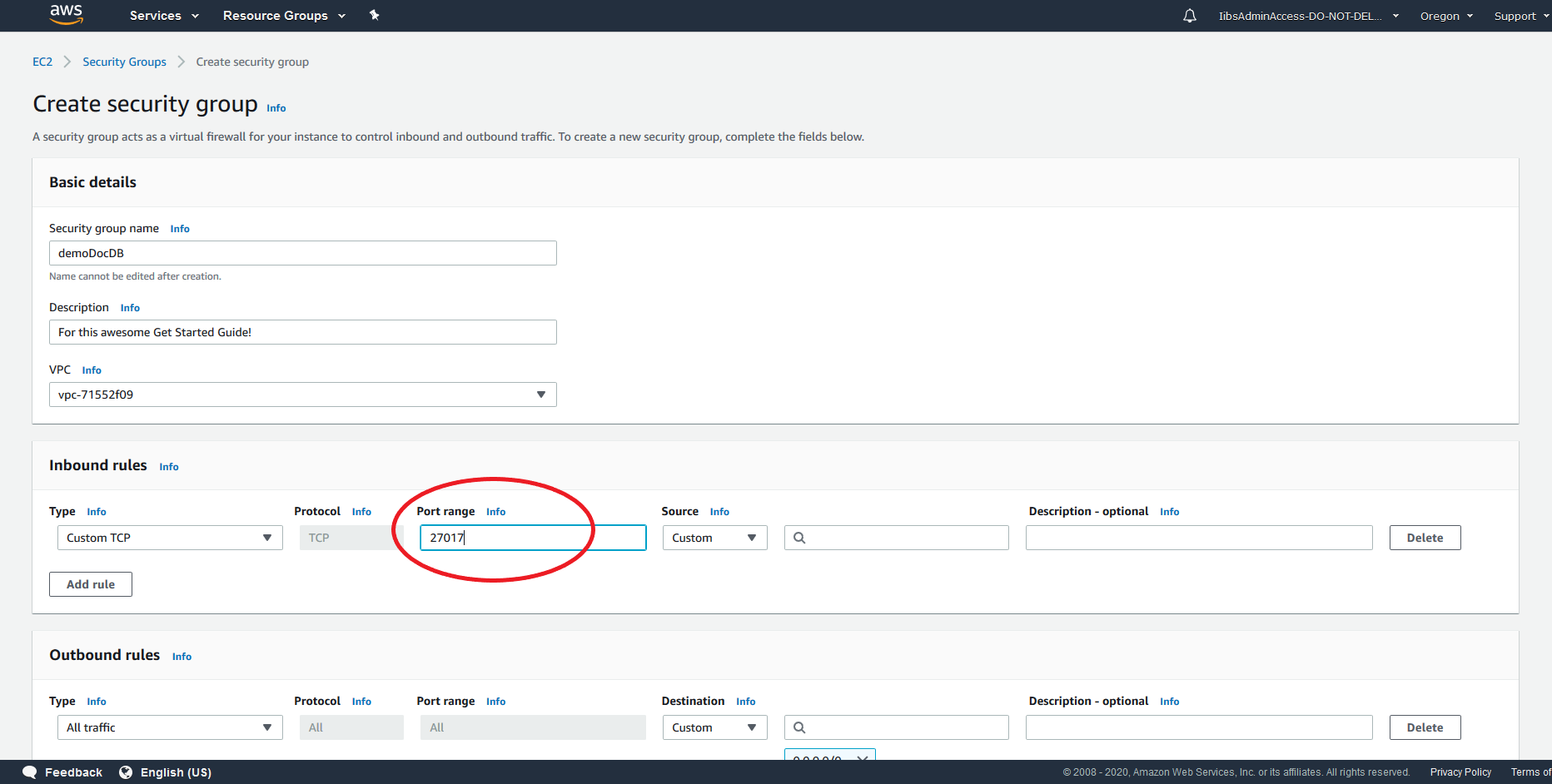
Task: Click the search magnifier in the inbound Source field
Action: (800, 537)
